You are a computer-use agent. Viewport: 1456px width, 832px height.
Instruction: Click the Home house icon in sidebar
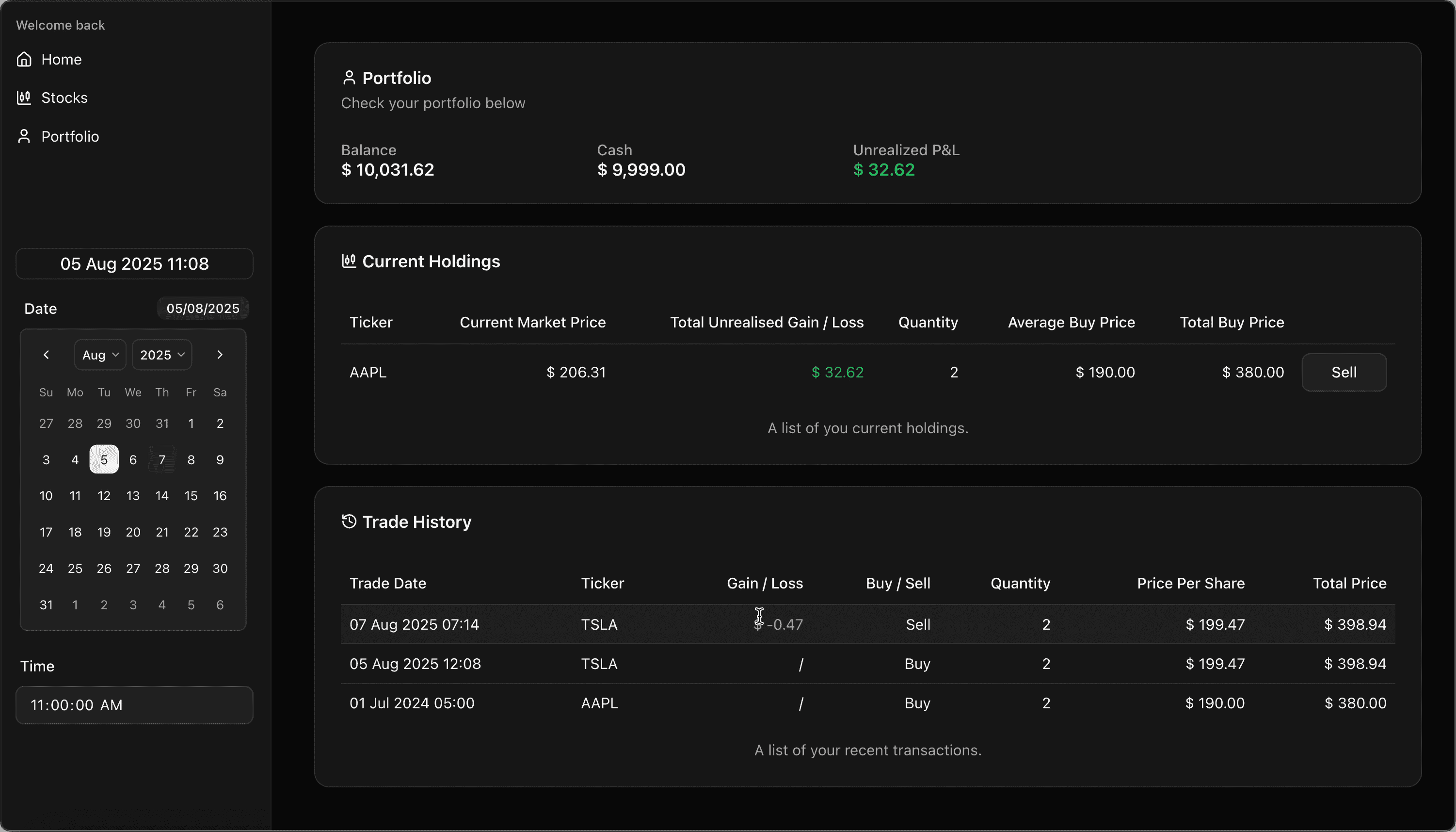[x=24, y=59]
